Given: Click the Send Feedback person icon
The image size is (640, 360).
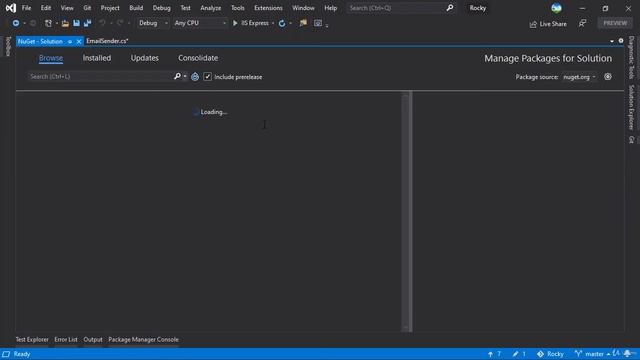Looking at the screenshot, I should [x=582, y=23].
